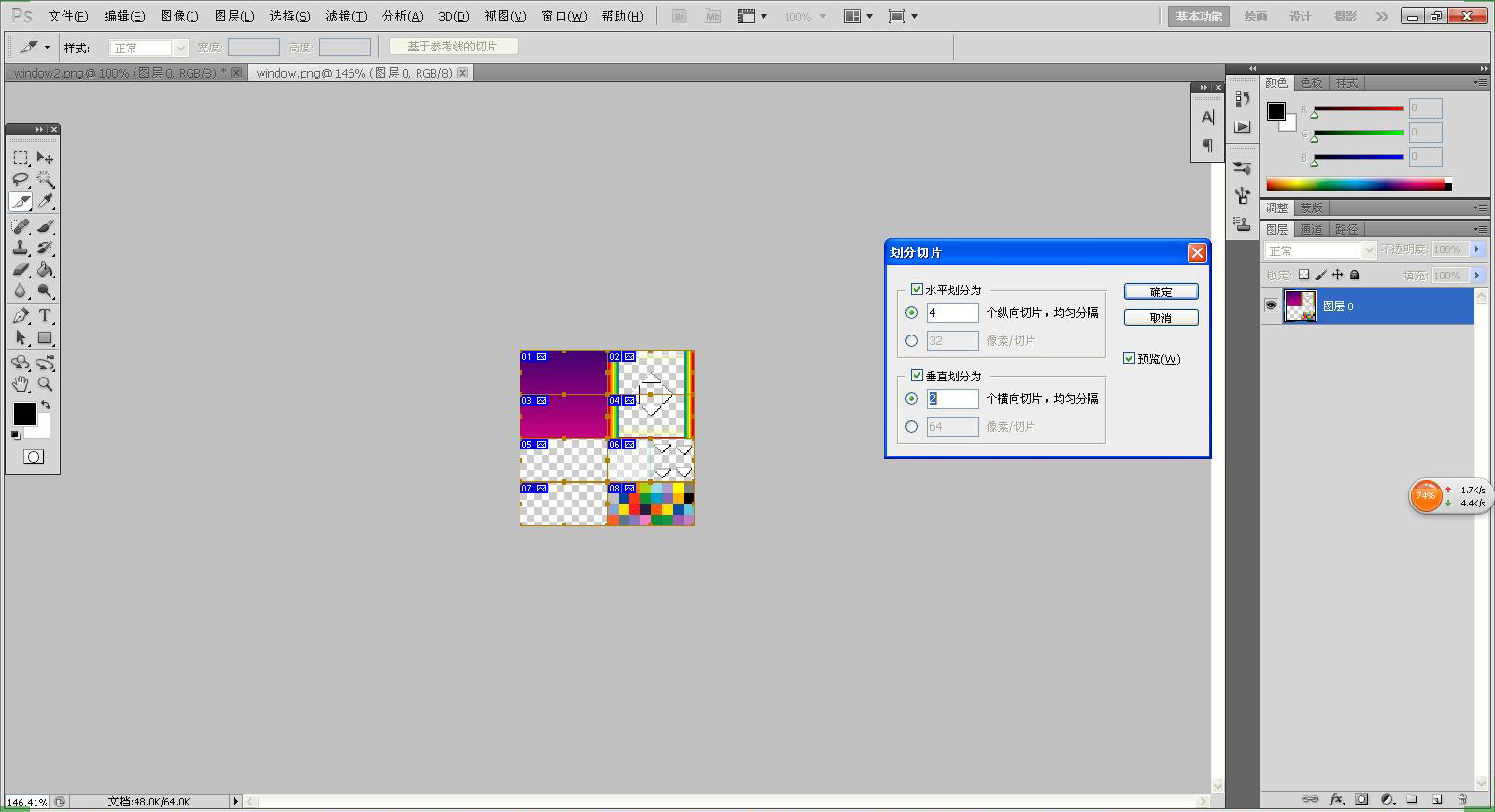Click the 纵向切片 count field containing 4
Viewport: 1495px width, 812px height.
[952, 313]
